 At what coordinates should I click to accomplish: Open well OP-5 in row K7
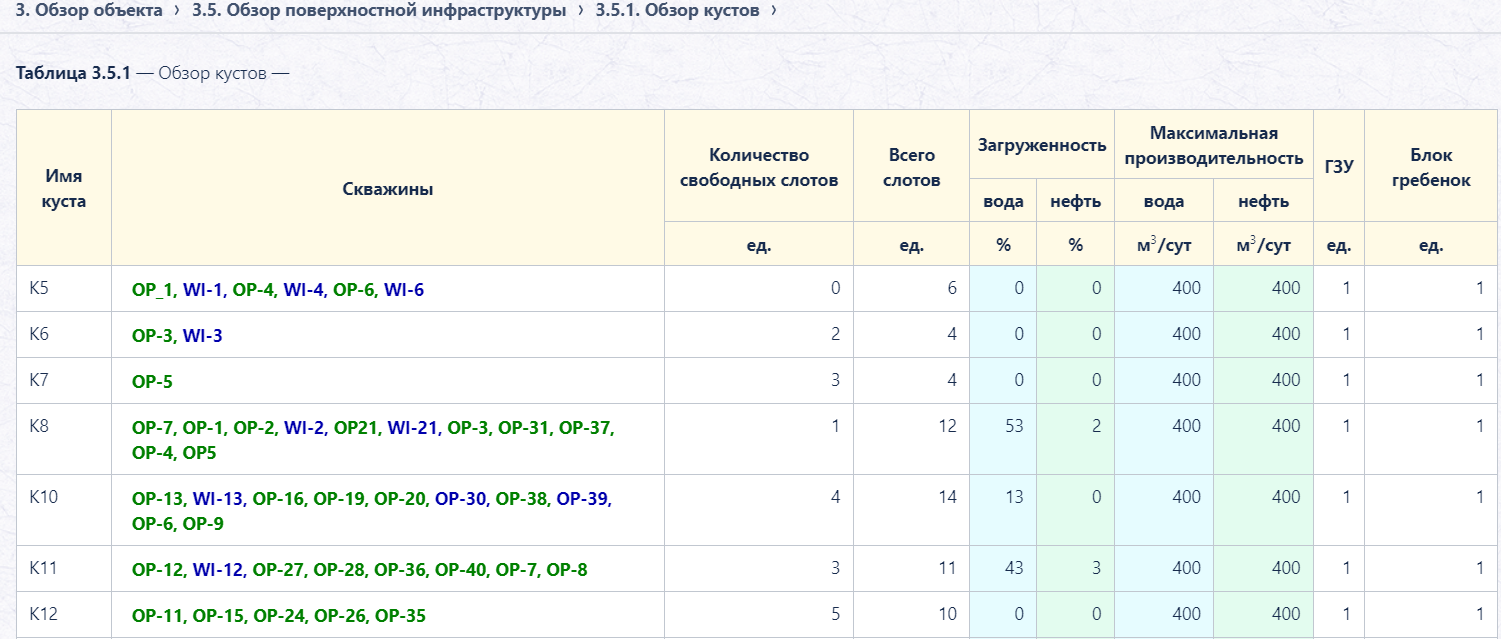(152, 381)
